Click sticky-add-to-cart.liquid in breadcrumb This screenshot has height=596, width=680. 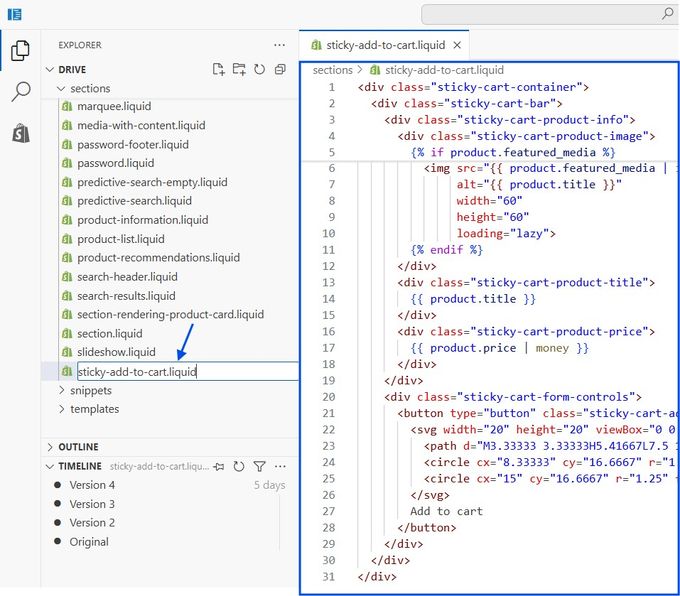[x=444, y=70]
